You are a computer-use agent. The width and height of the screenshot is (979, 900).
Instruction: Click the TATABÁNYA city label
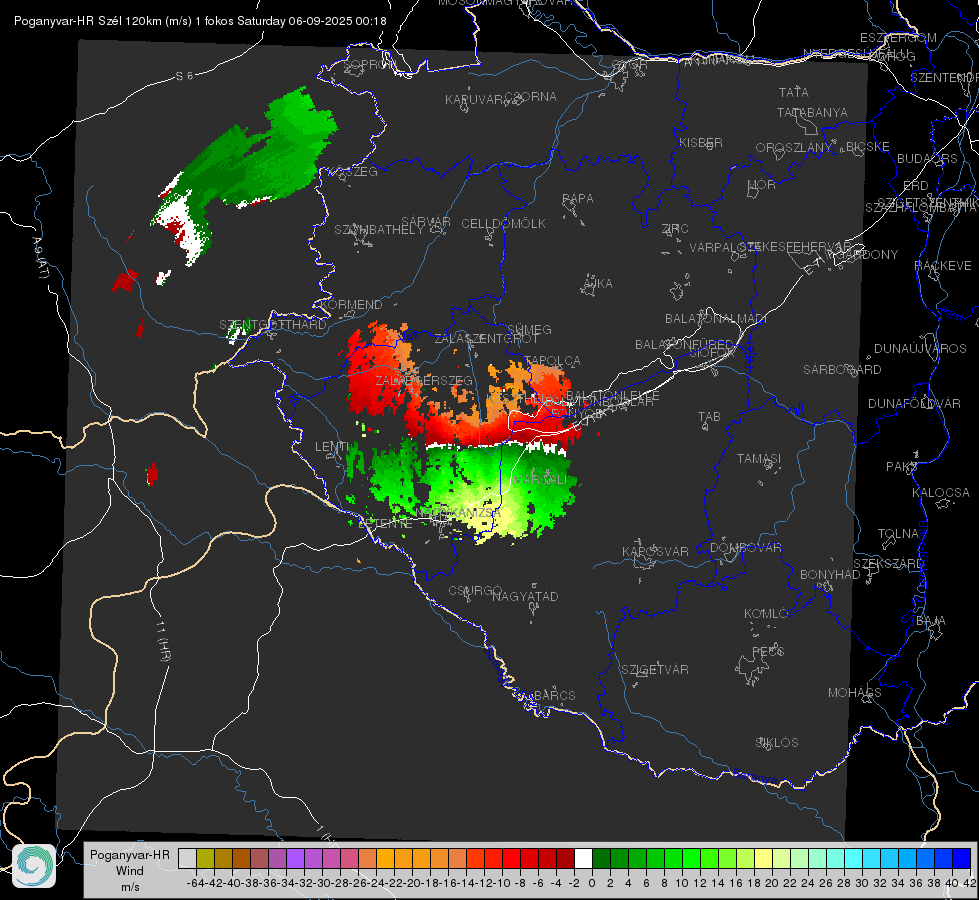pyautogui.click(x=812, y=112)
